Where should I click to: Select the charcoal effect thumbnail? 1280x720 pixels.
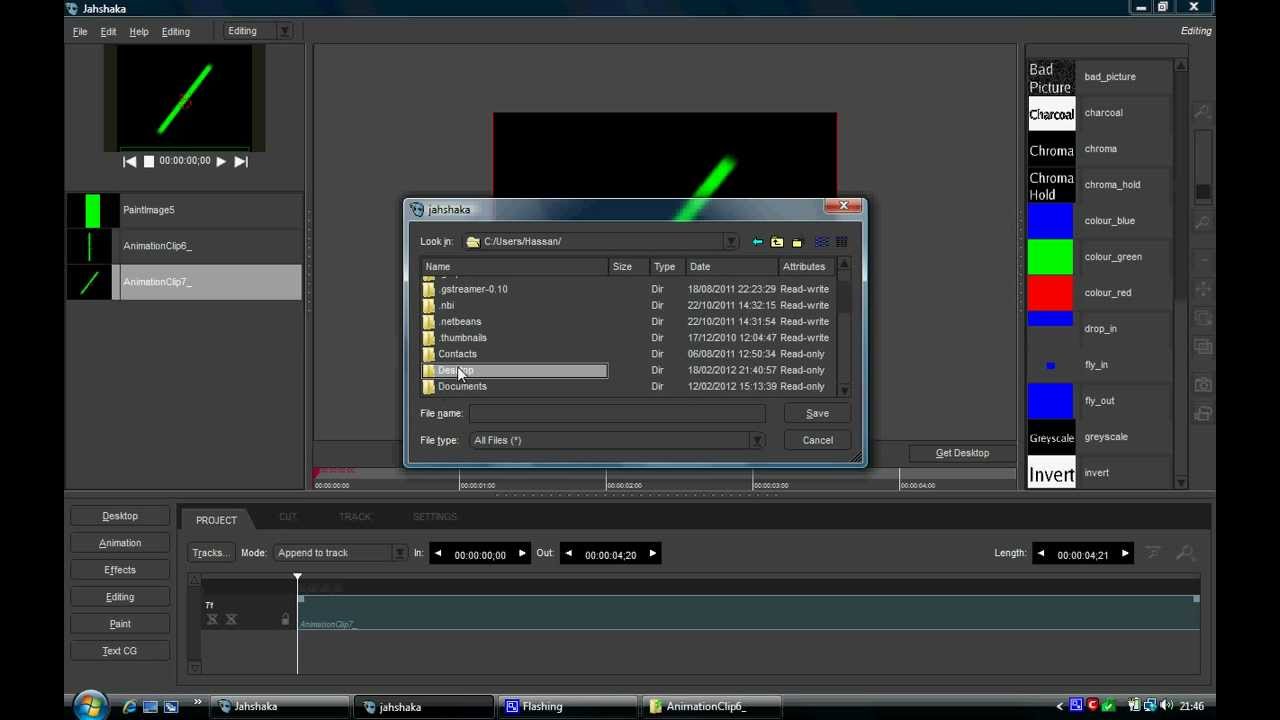(x=1051, y=113)
